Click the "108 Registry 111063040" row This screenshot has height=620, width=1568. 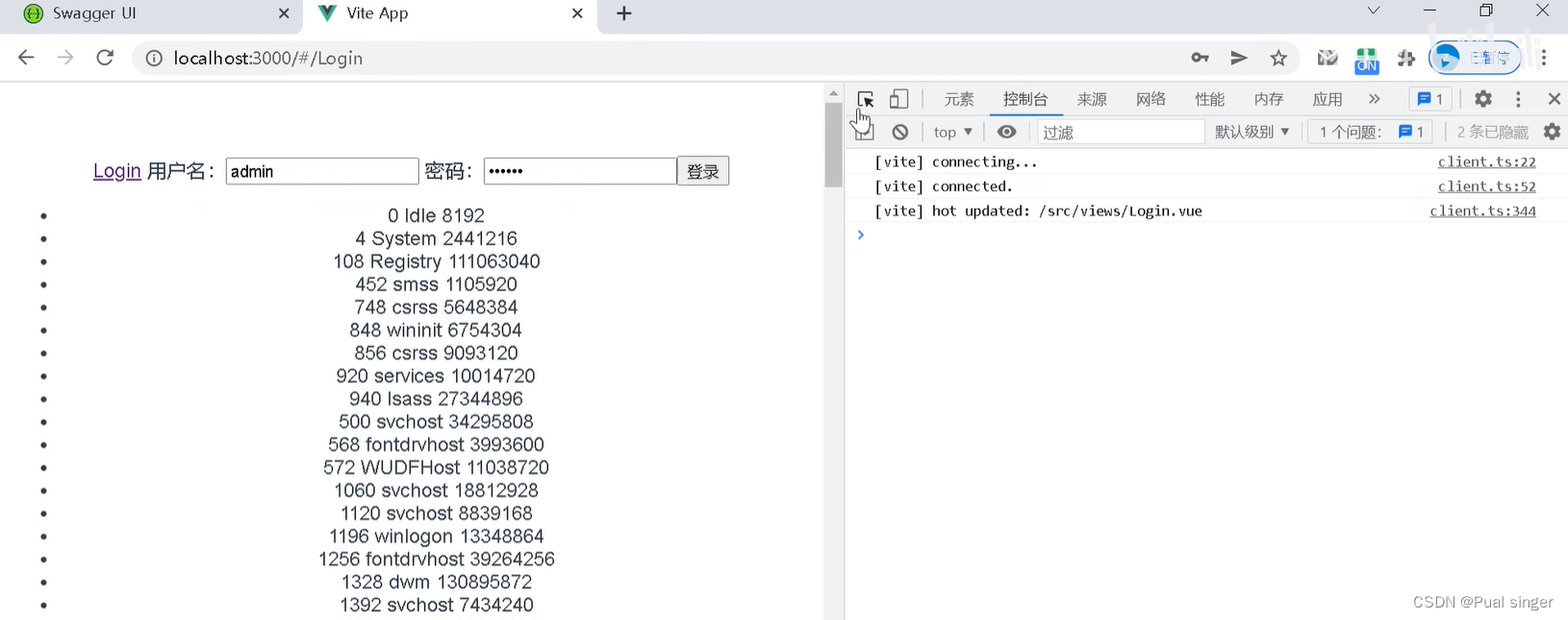click(437, 261)
